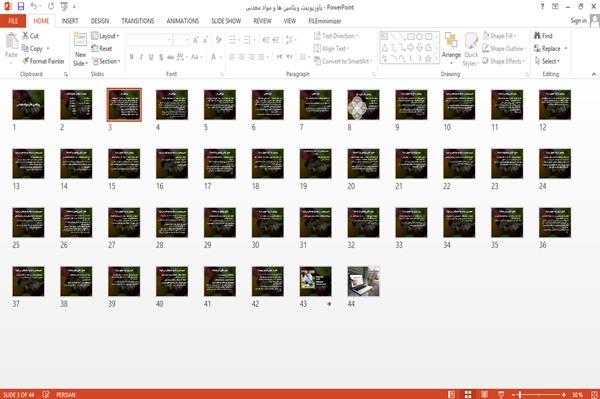This screenshot has width=600, height=399.
Task: Click the zoom-in plus button
Action: [x=564, y=394]
